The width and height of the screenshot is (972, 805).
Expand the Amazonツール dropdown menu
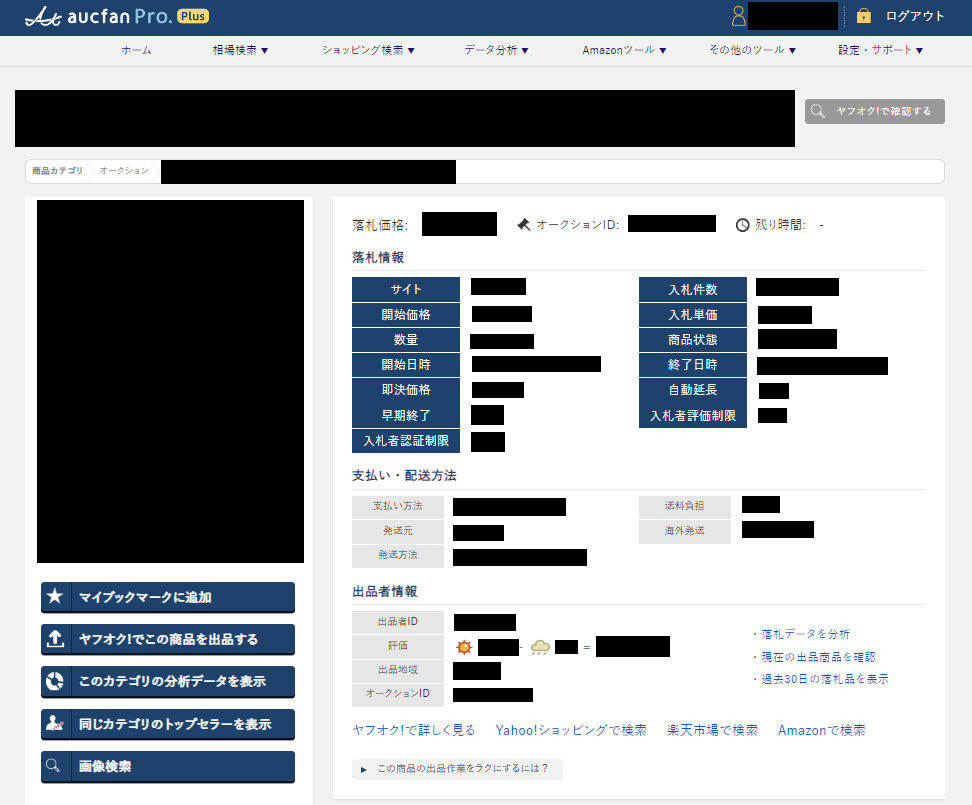(x=624, y=50)
